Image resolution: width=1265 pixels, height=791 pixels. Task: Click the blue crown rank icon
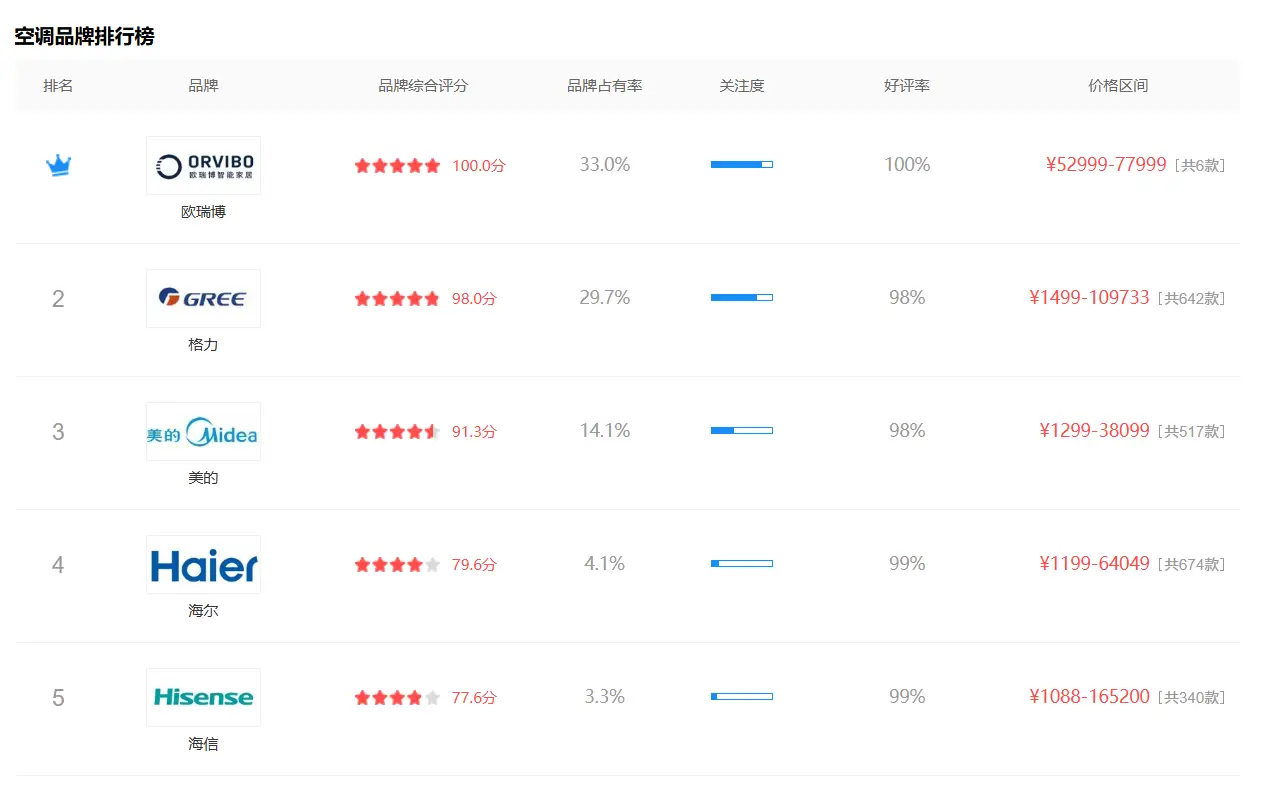58,165
